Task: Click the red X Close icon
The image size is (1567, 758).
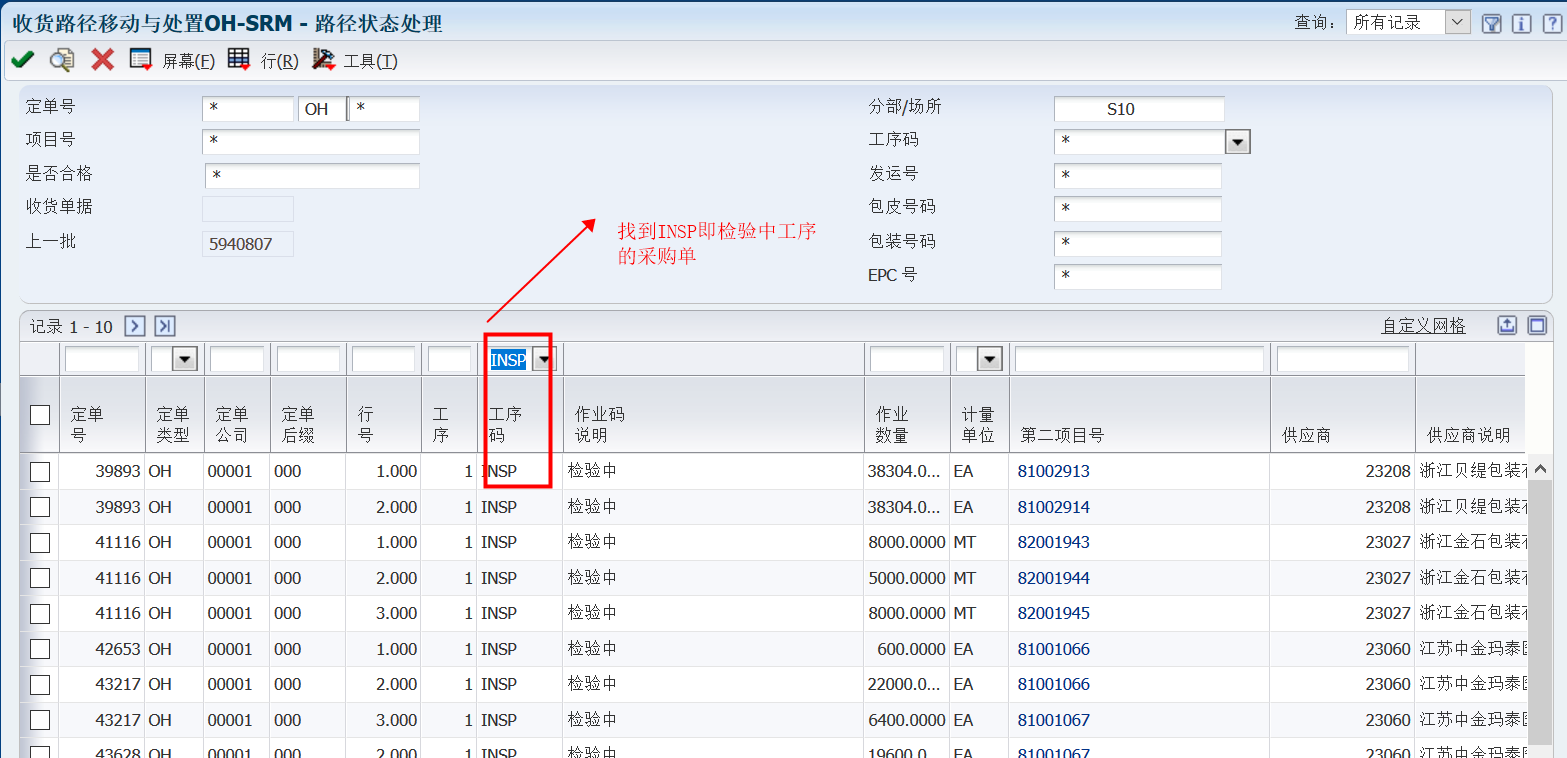Action: [x=102, y=60]
